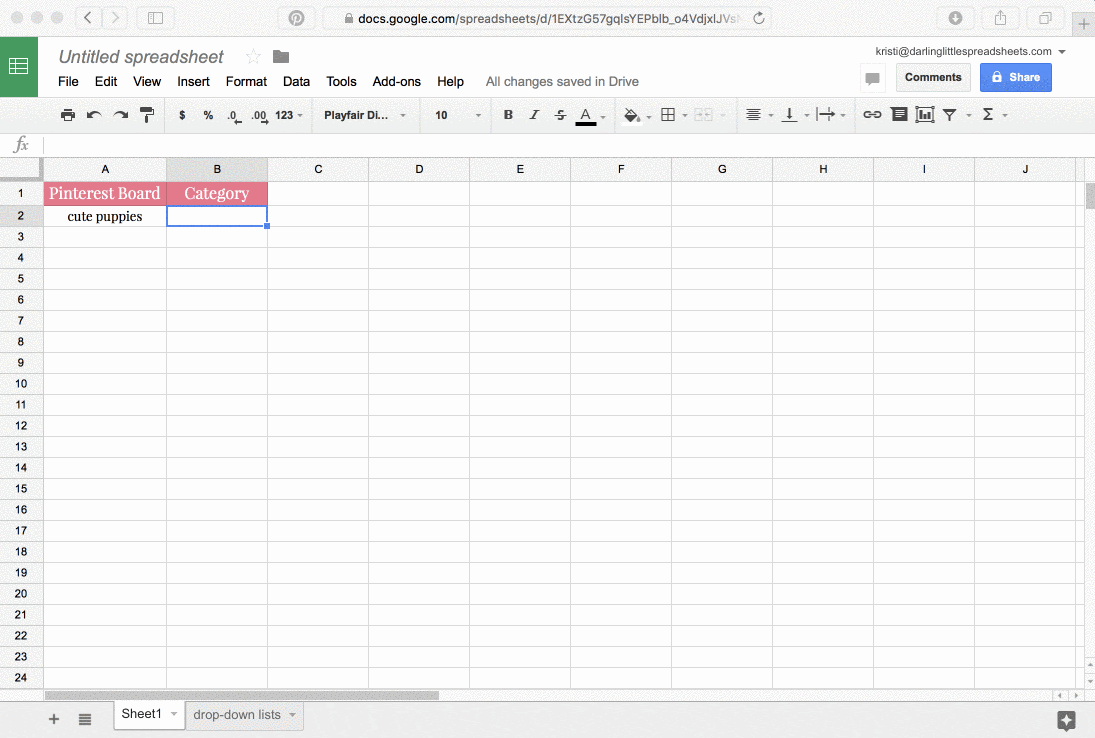Viewport: 1095px width, 738px height.
Task: Open the borders menu
Action: point(668,115)
